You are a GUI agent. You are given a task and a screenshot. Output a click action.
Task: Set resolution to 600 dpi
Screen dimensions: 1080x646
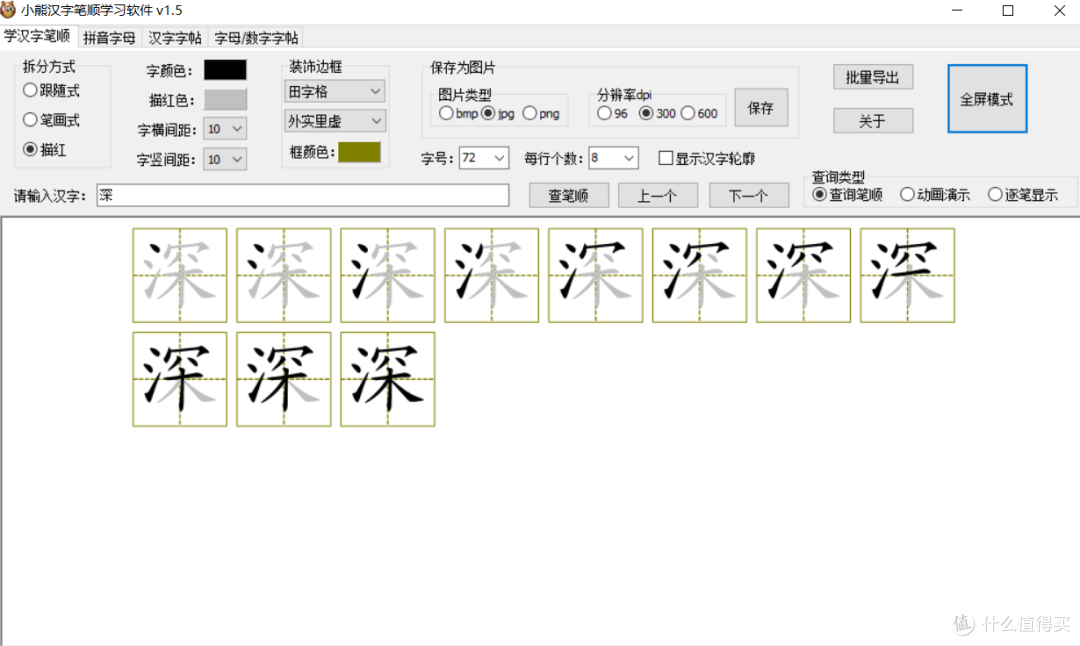point(699,114)
